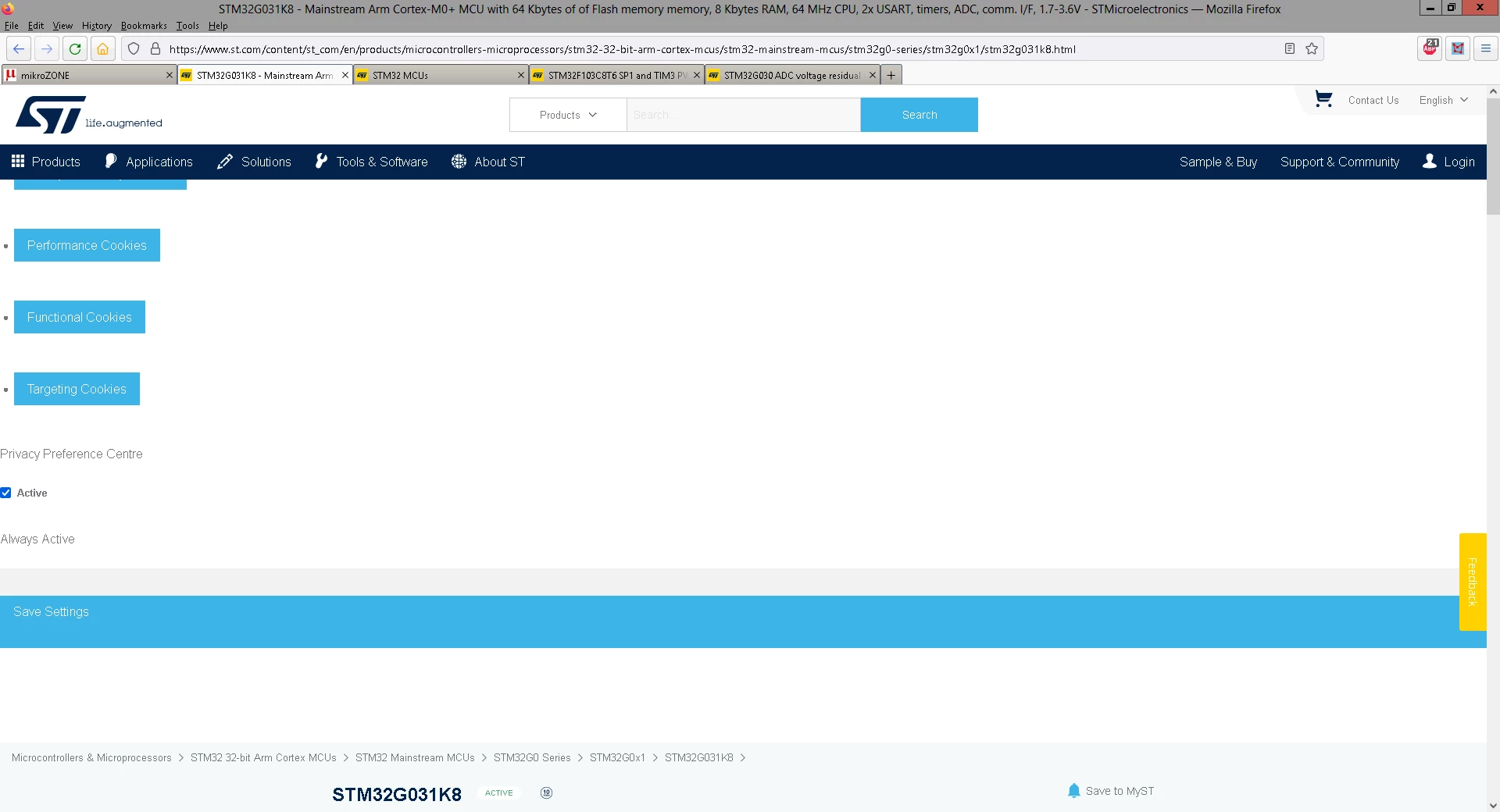The height and width of the screenshot is (812, 1500).
Task: Go forward with browser forward arrow
Action: pos(47,48)
